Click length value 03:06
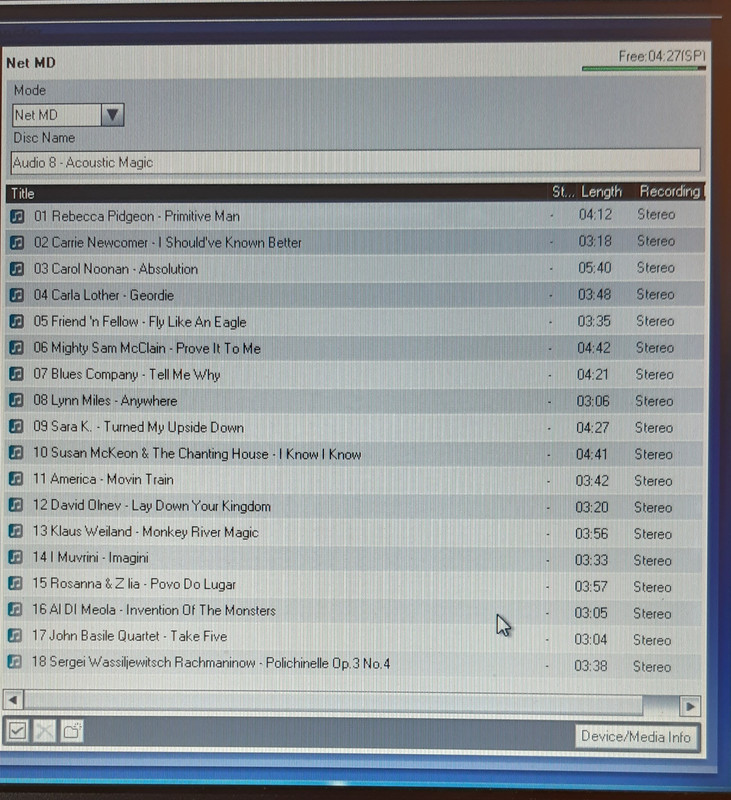Image resolution: width=731 pixels, height=800 pixels. coord(593,401)
